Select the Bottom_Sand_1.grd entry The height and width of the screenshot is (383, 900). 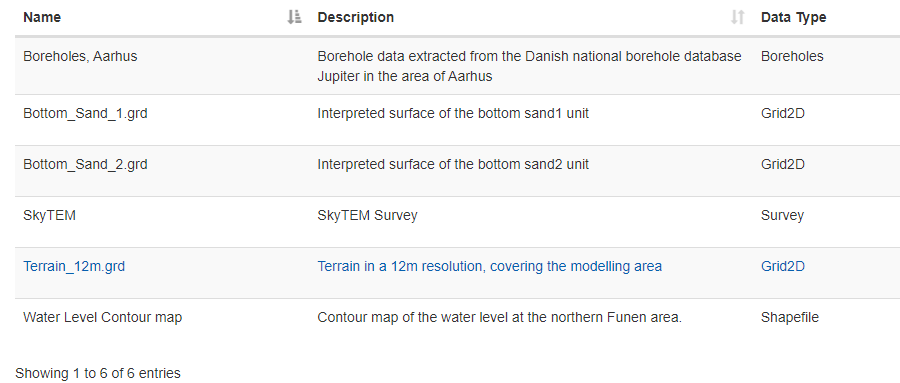[85, 114]
